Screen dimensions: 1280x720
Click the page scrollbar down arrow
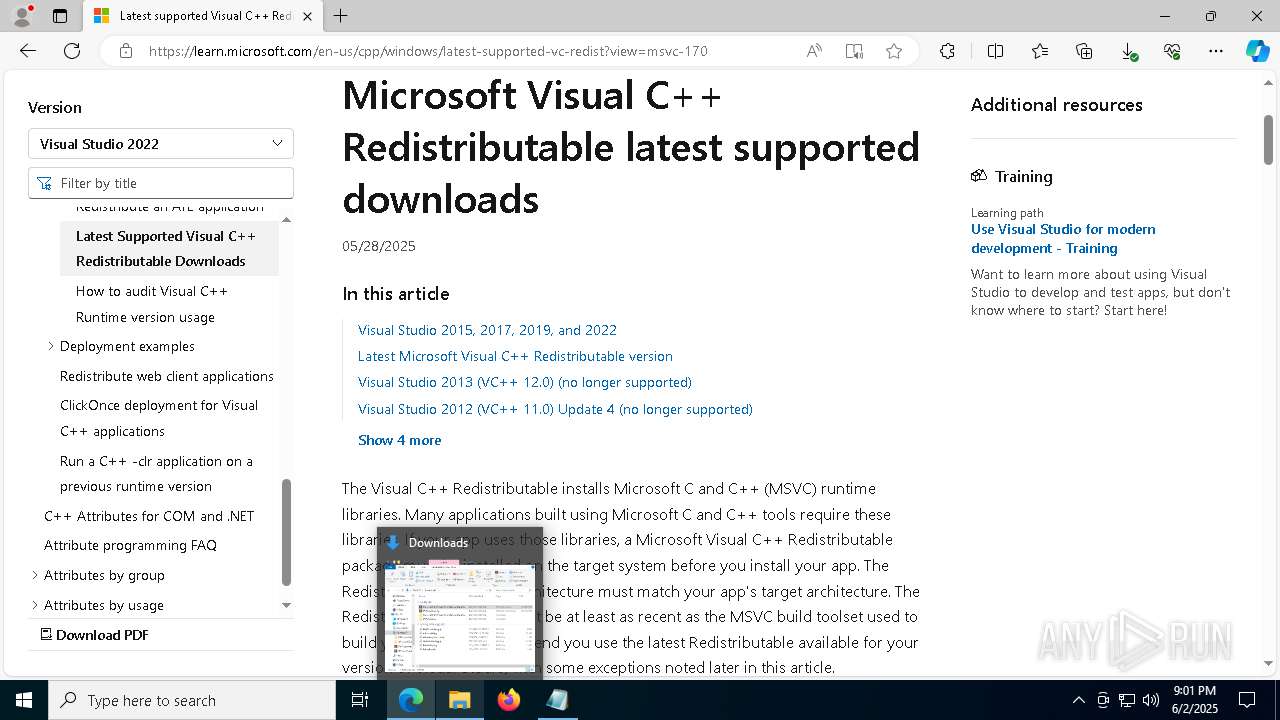pos(1268,663)
